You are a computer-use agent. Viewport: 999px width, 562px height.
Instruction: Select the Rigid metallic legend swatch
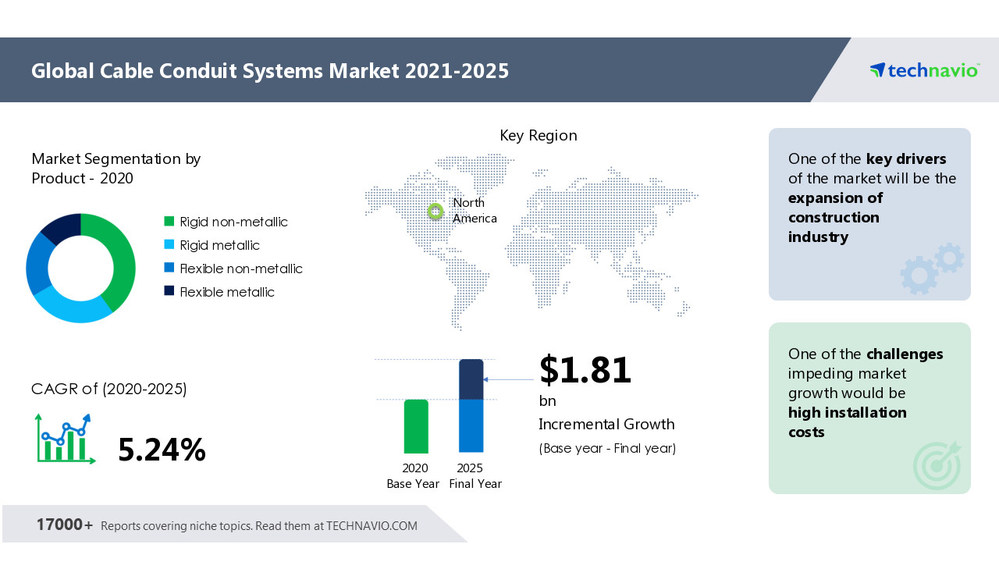point(169,245)
